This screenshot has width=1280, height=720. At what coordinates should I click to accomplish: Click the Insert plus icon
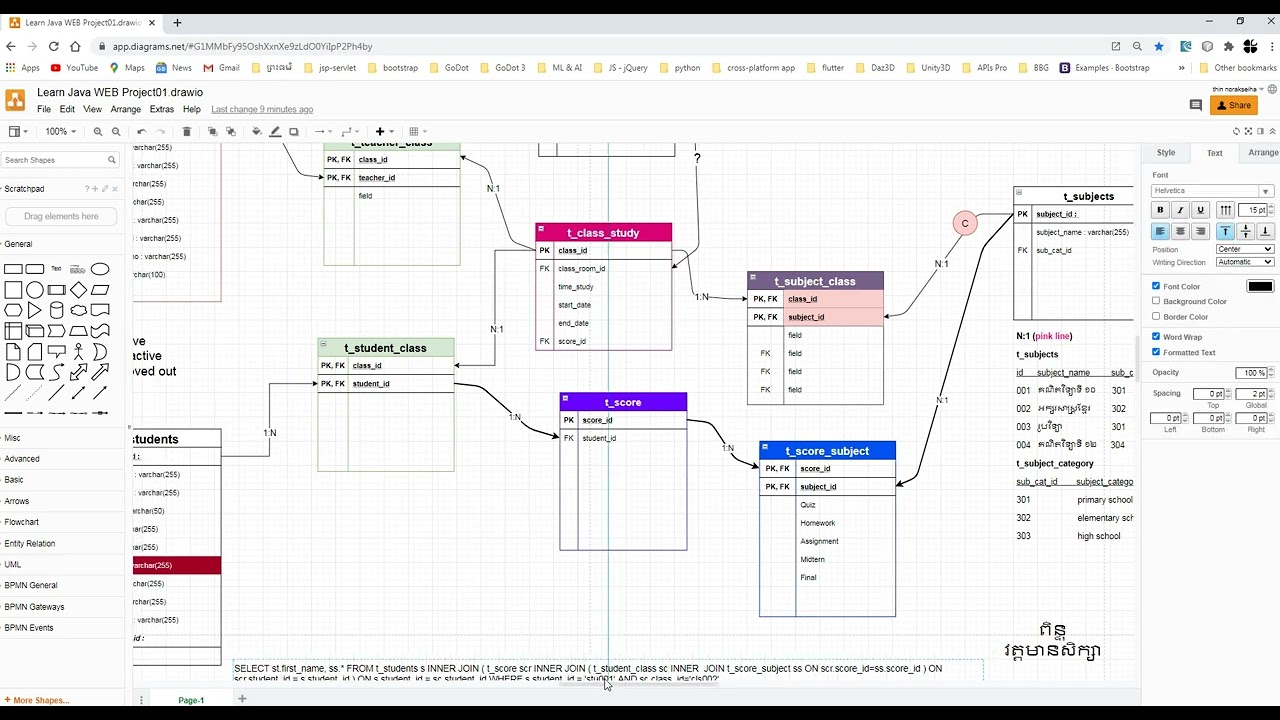pos(380,131)
